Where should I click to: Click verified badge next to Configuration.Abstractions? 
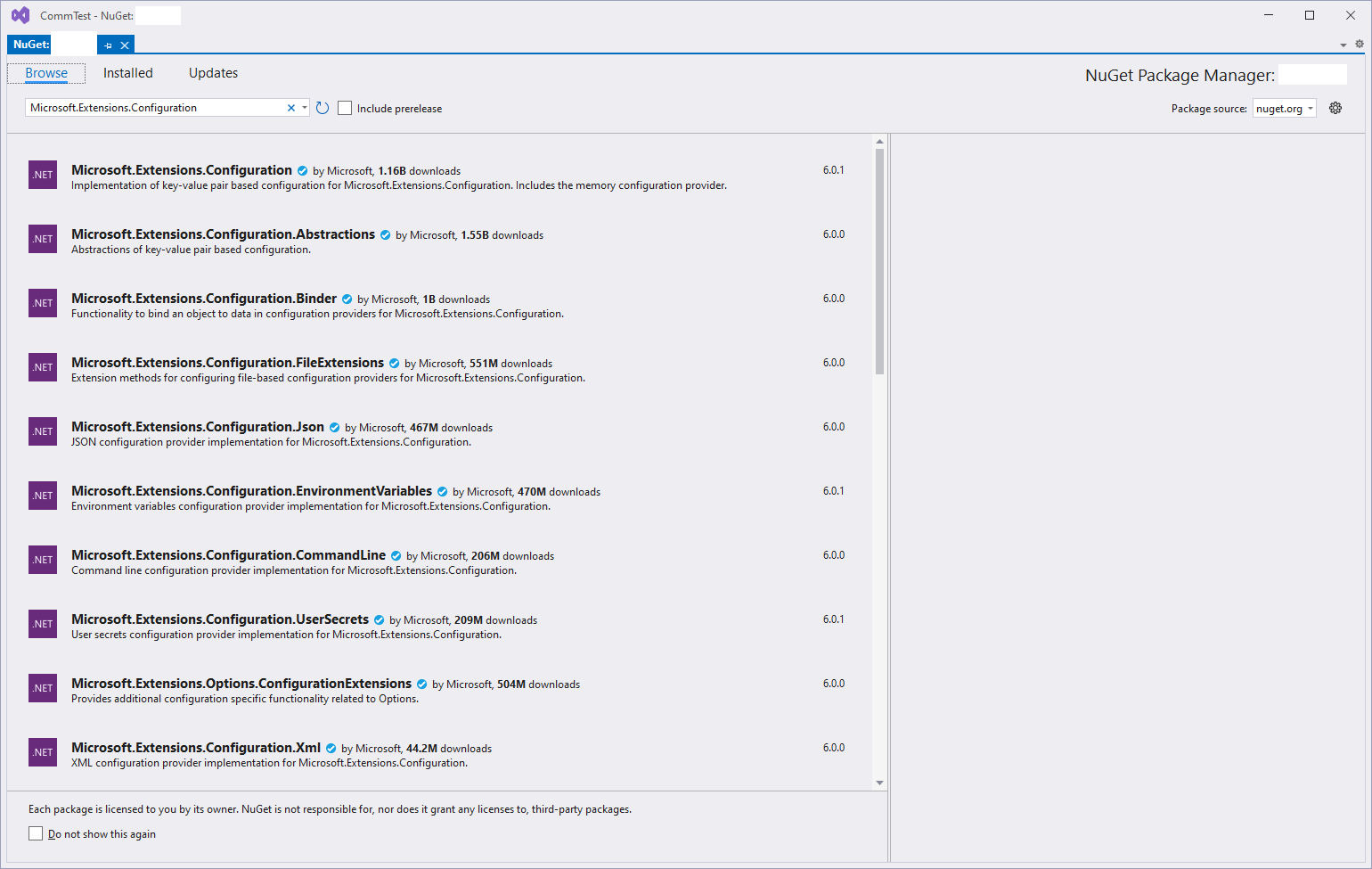(x=386, y=235)
